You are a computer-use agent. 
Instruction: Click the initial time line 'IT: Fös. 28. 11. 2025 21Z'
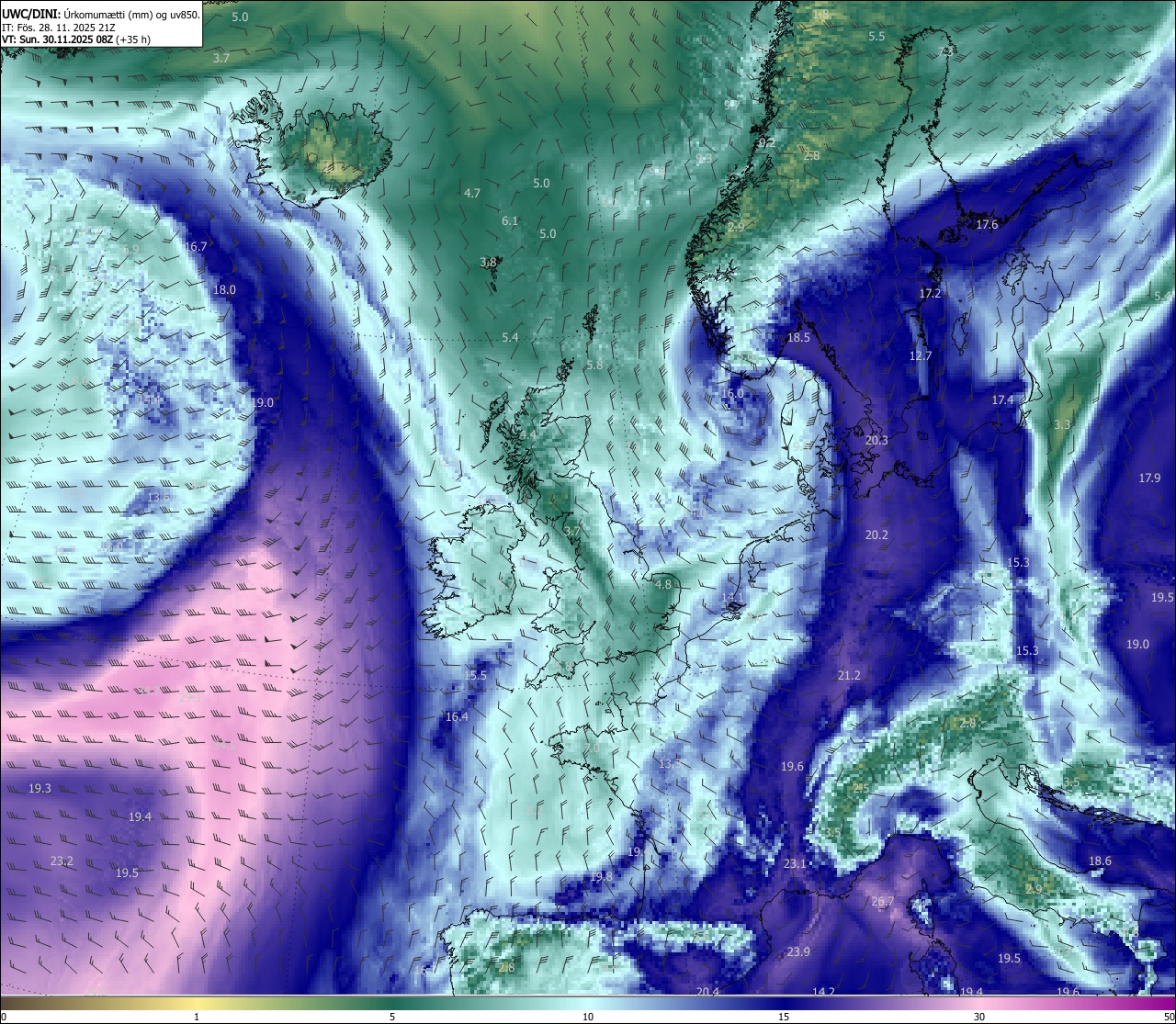pos(59,28)
